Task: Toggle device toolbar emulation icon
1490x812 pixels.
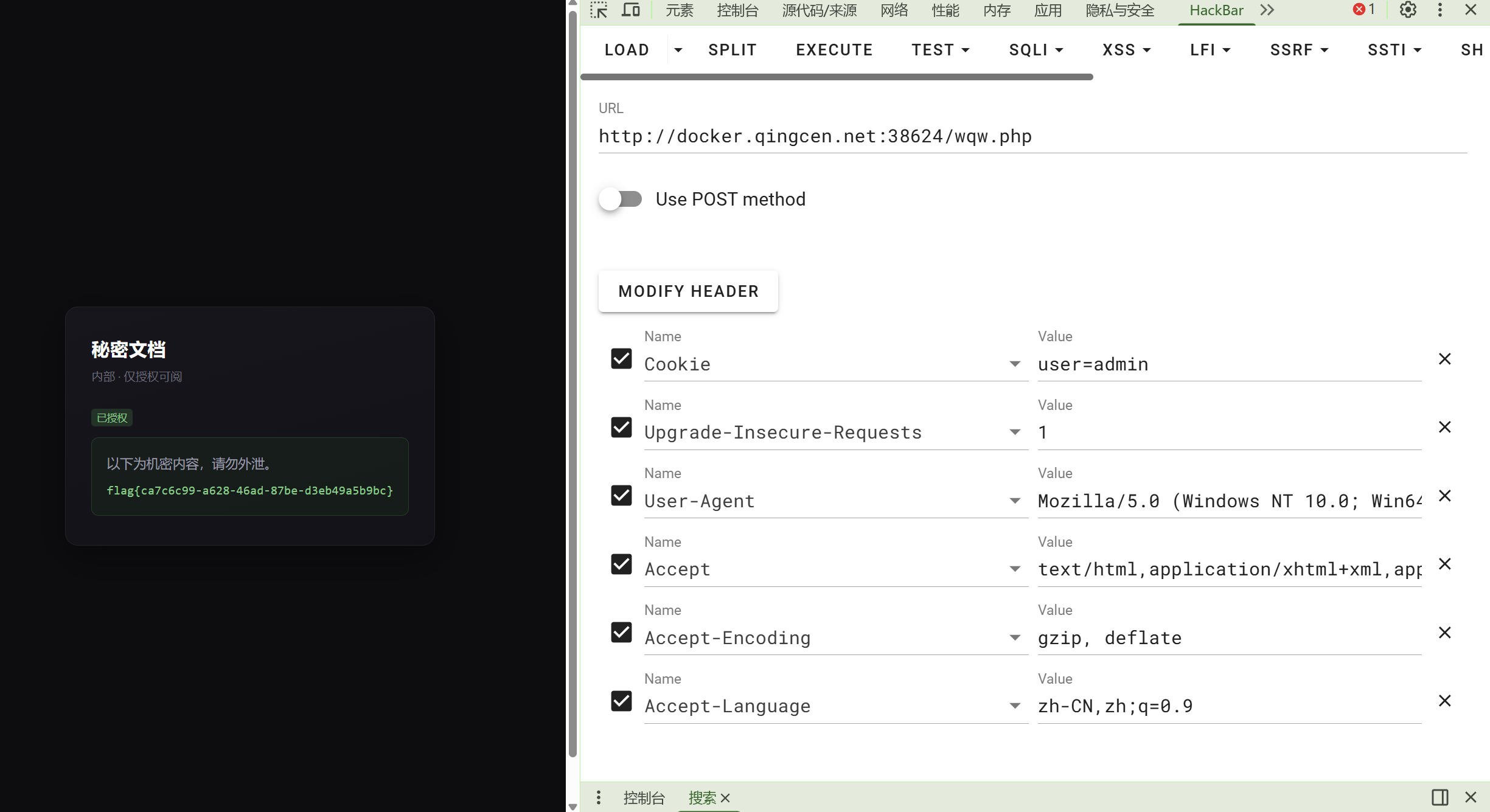Action: 631,10
